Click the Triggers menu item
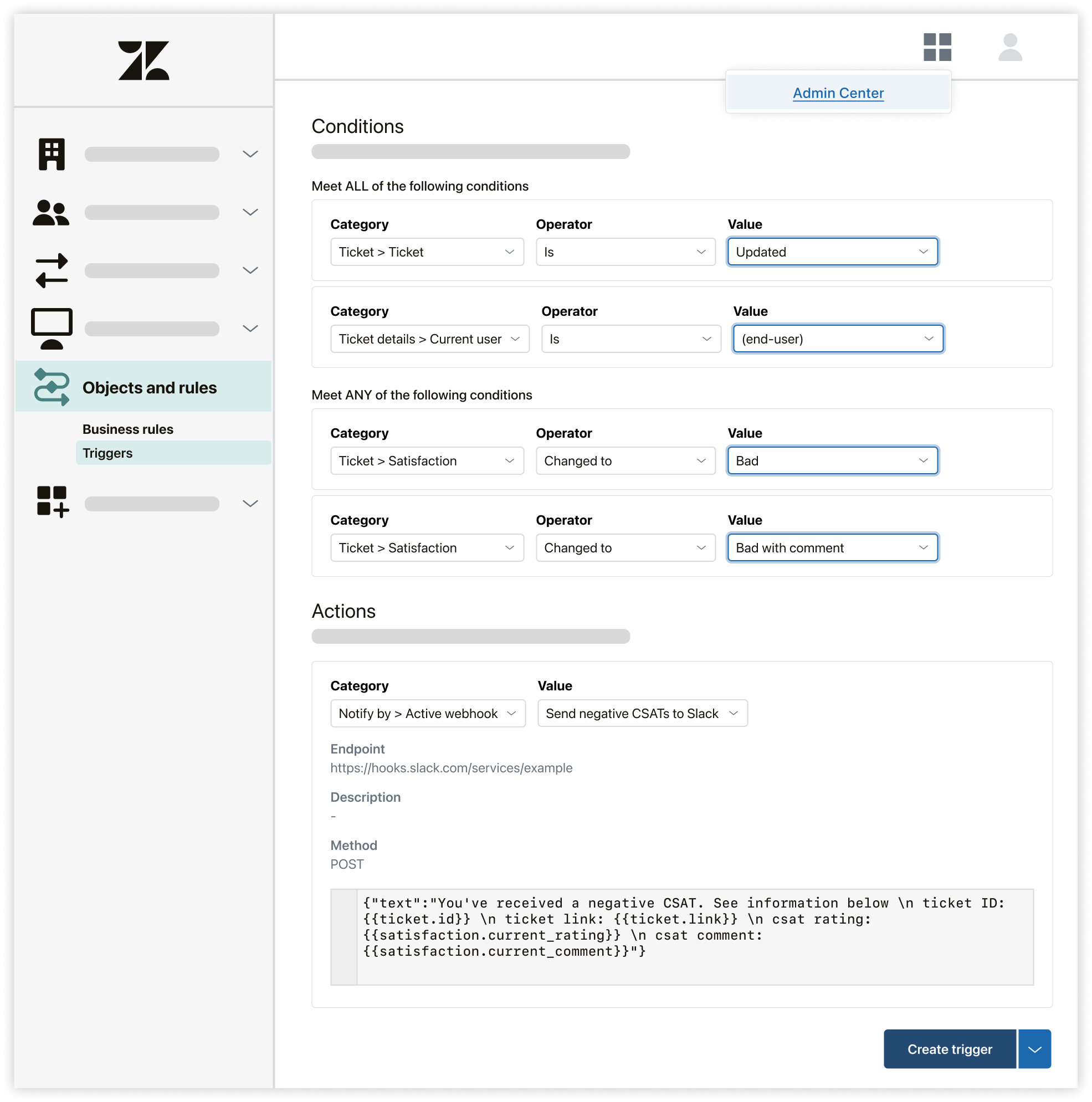Screen dimensions: 1092x1102 coord(107,452)
